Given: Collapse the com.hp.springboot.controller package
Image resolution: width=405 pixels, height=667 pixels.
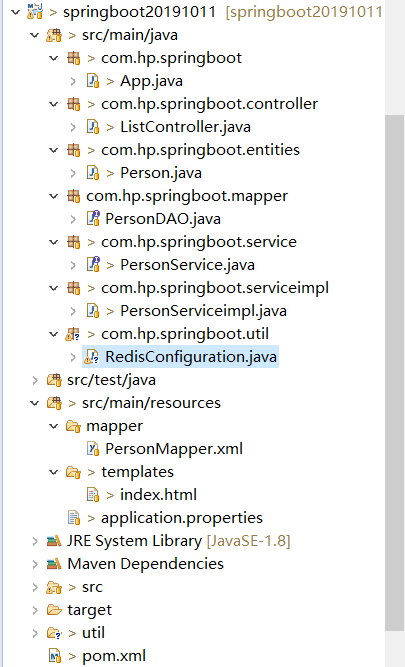Looking at the screenshot, I should click(x=54, y=104).
